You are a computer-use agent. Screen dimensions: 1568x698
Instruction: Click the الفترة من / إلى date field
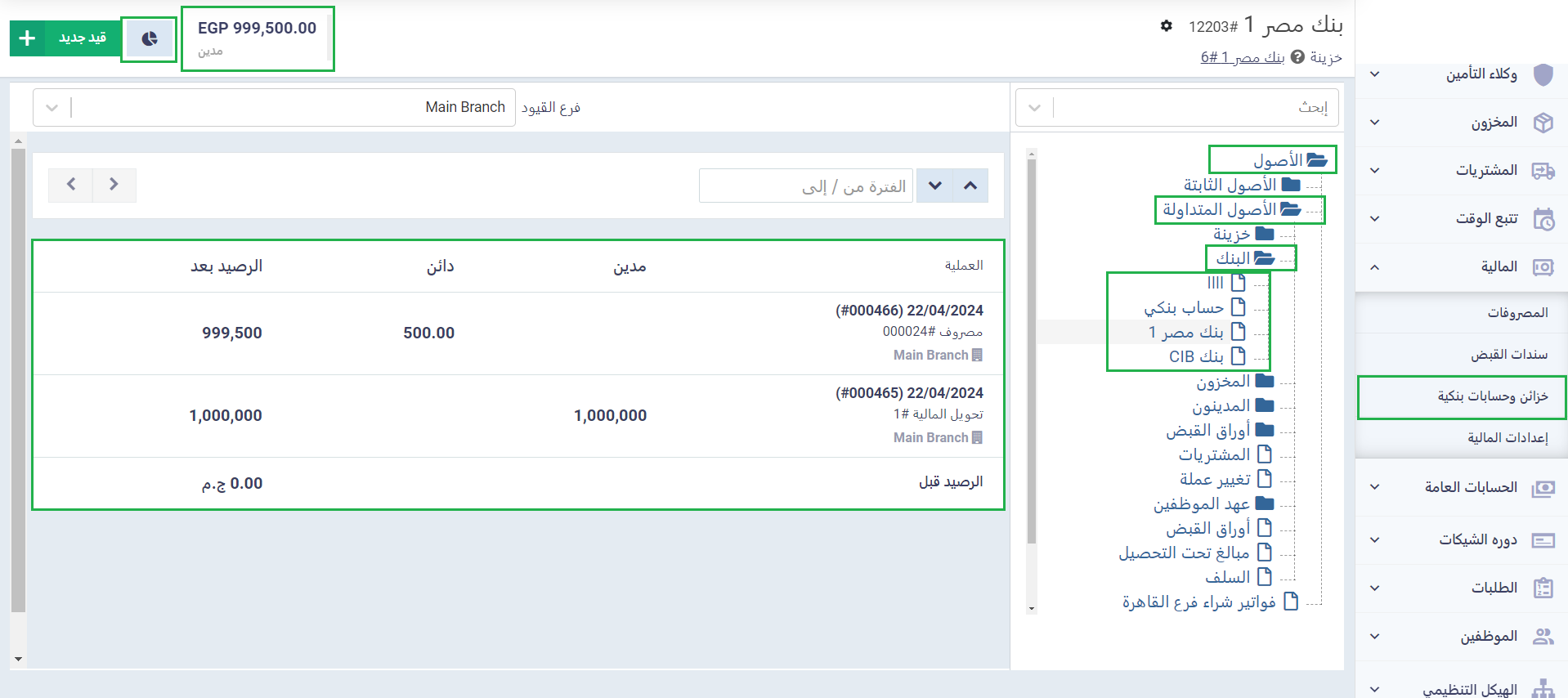coord(806,186)
